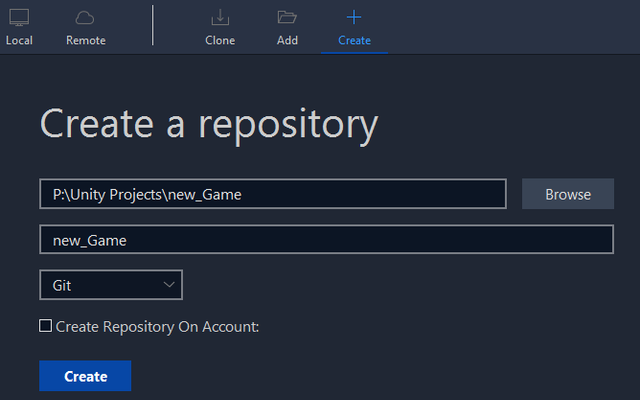Switch to the Remote tab label
This screenshot has width=640, height=400.
coord(86,40)
